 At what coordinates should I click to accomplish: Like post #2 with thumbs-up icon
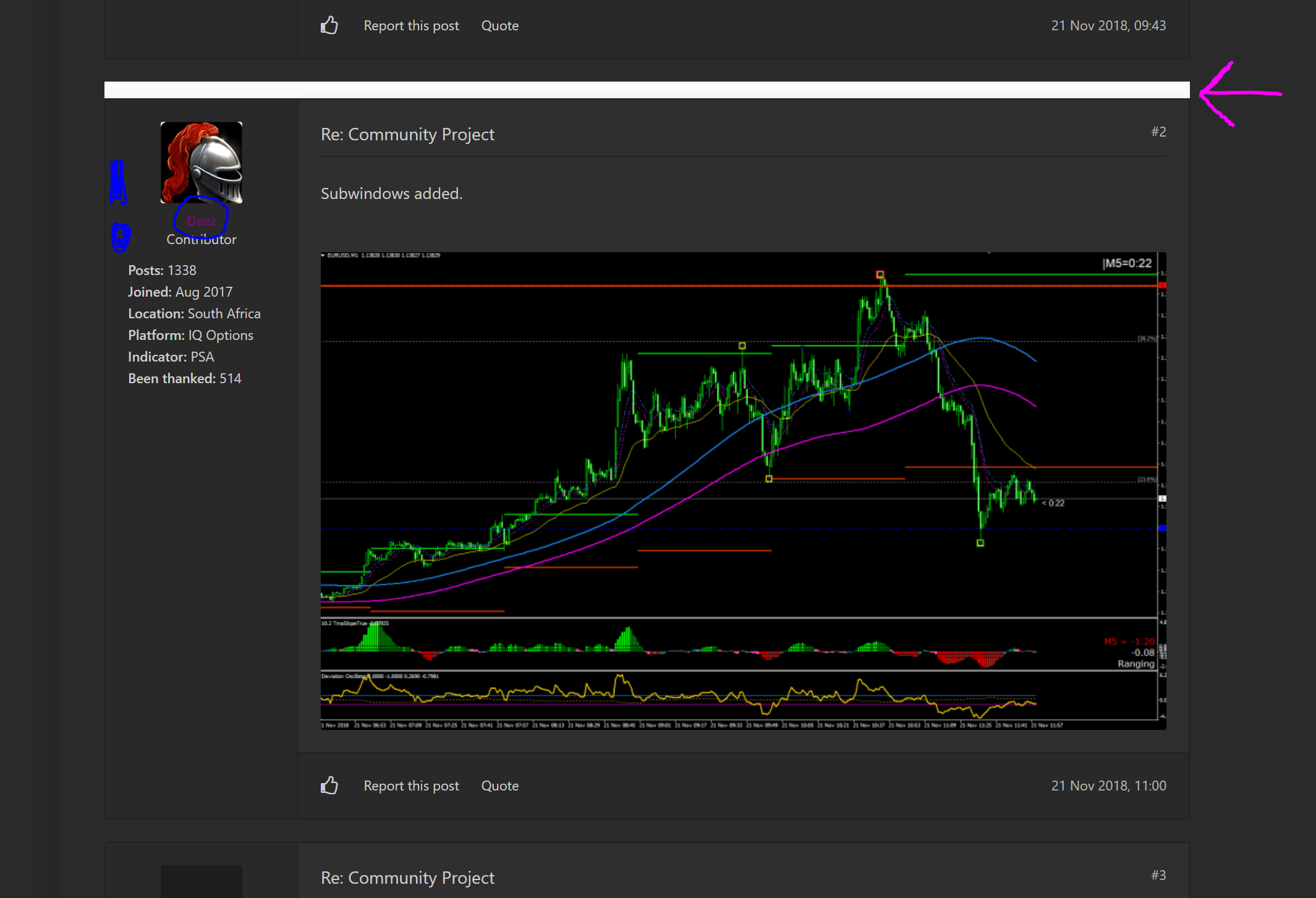click(x=329, y=786)
